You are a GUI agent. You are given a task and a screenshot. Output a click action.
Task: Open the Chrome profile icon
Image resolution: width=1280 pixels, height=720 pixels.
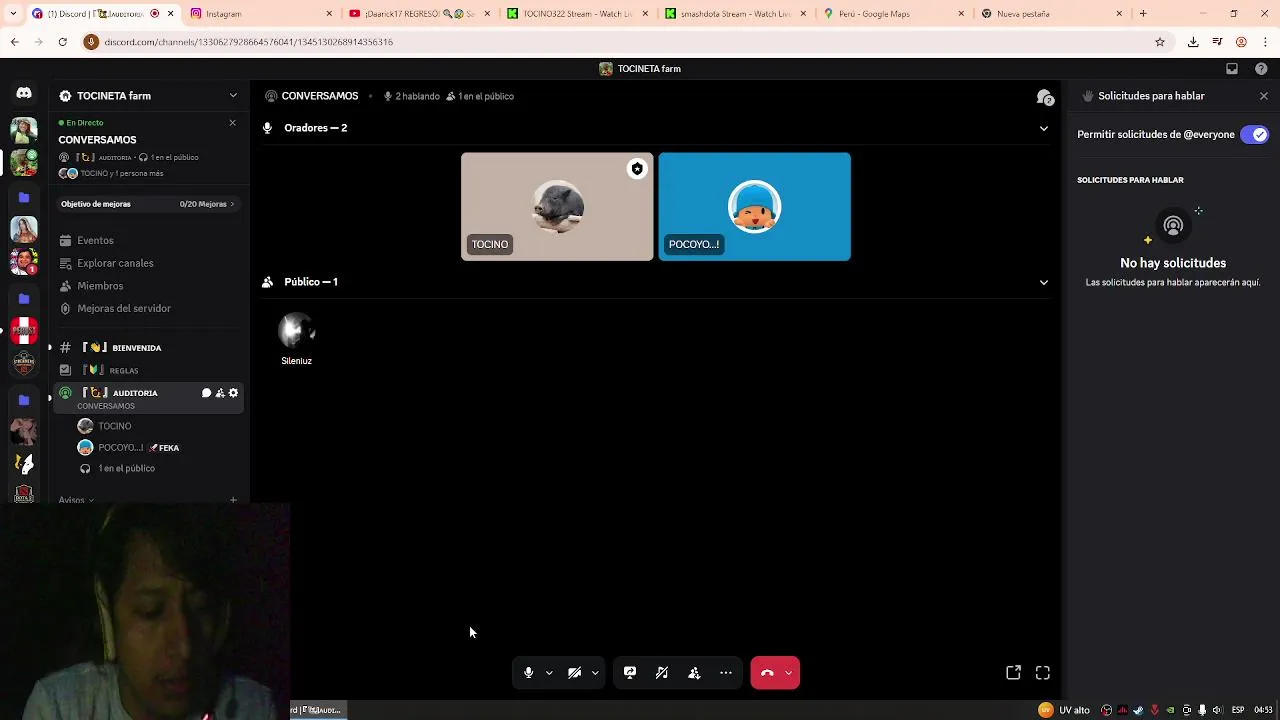click(x=1241, y=42)
